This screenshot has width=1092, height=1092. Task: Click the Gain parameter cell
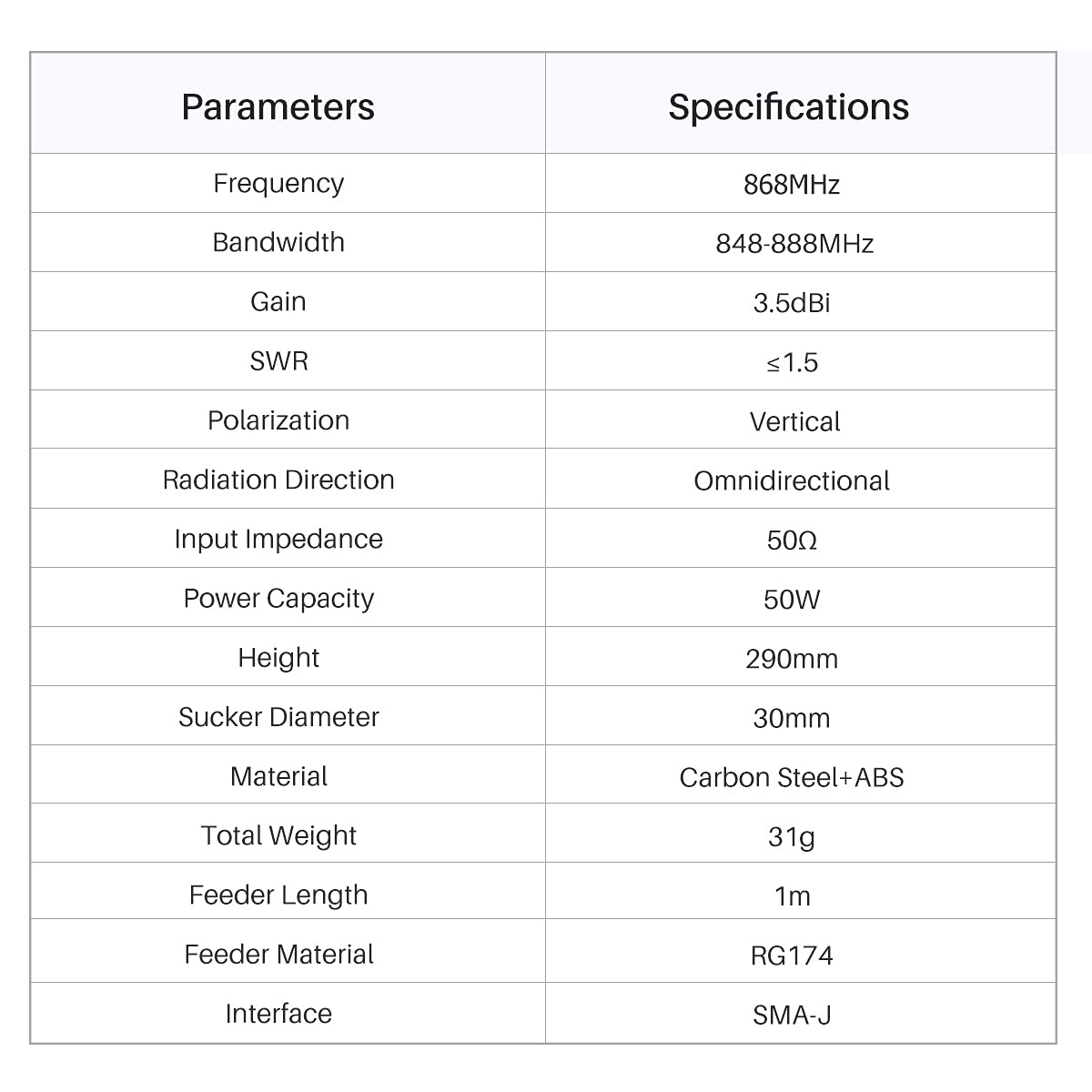coord(278,302)
